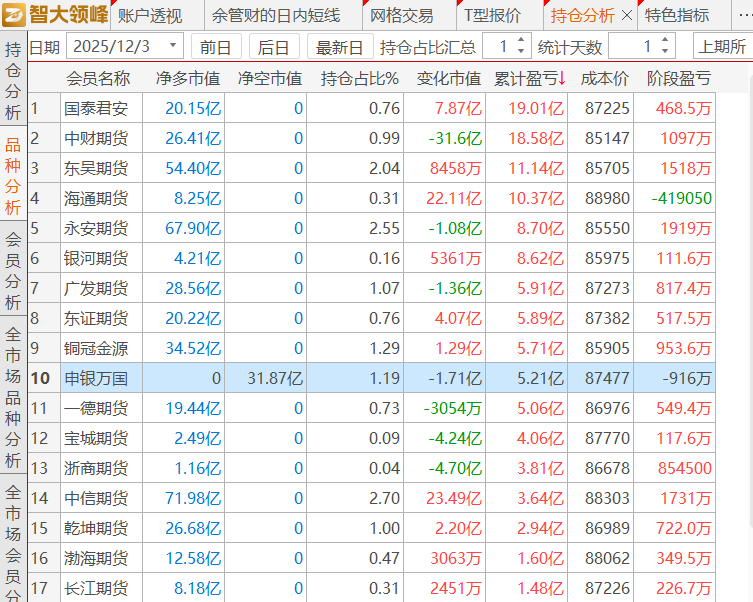This screenshot has height=602, width=753.
Task: Select the 持仓分析 top tab
Action: click(582, 16)
